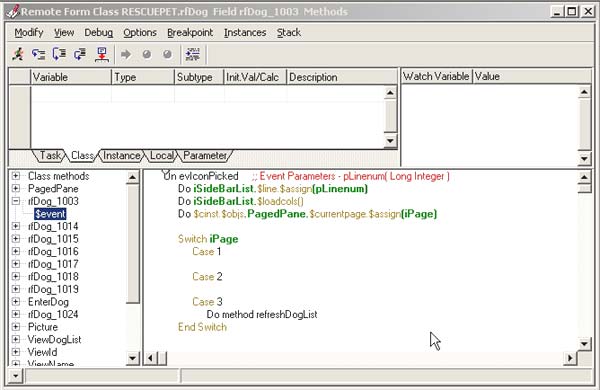600x390 pixels.
Task: Open the Stack menu
Action: [x=289, y=33]
